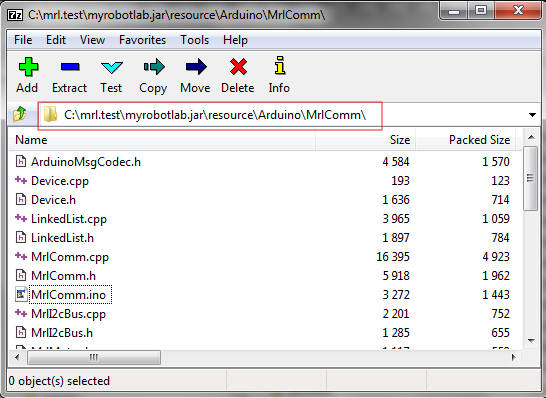Open the Tools menu
This screenshot has width=546, height=398.
click(194, 40)
